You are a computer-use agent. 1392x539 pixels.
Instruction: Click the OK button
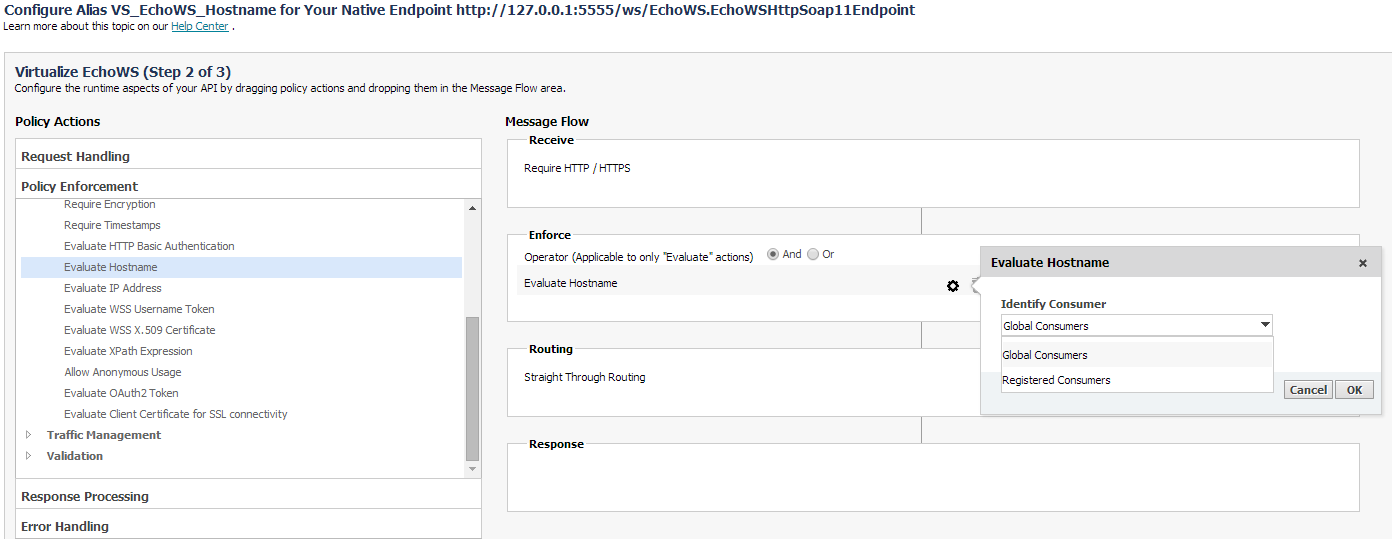[1354, 390]
